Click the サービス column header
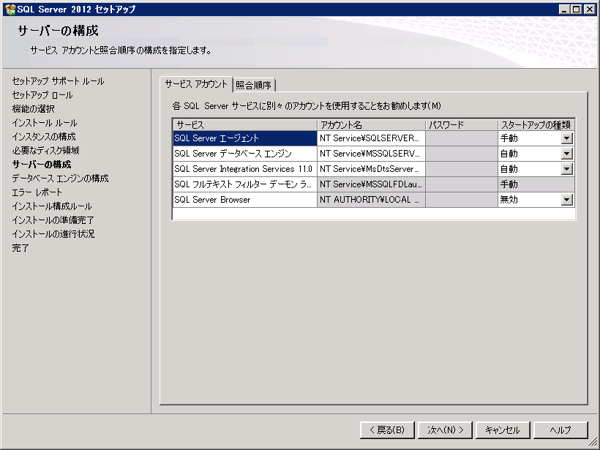Image resolution: width=600 pixels, height=450 pixels. (245, 125)
